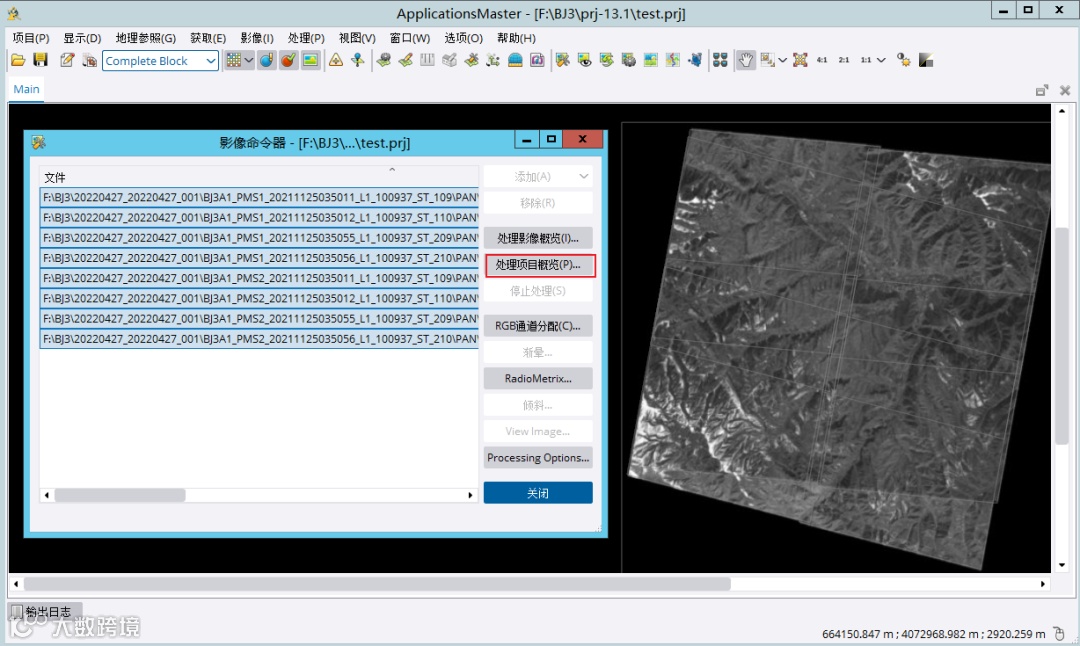This screenshot has width=1080, height=646.
Task: Click the RadioMetrix... button
Action: click(x=538, y=379)
